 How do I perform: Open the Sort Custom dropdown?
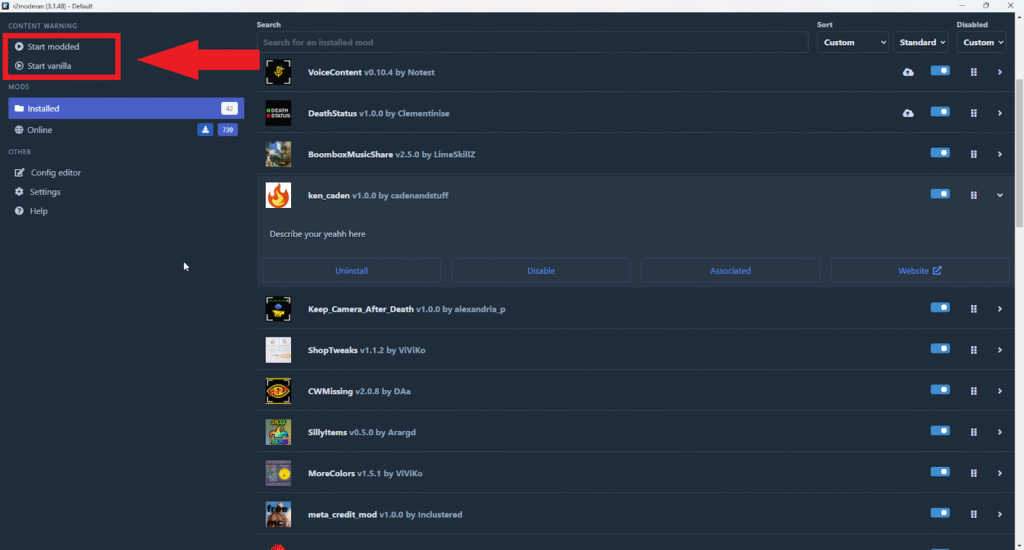pos(852,42)
